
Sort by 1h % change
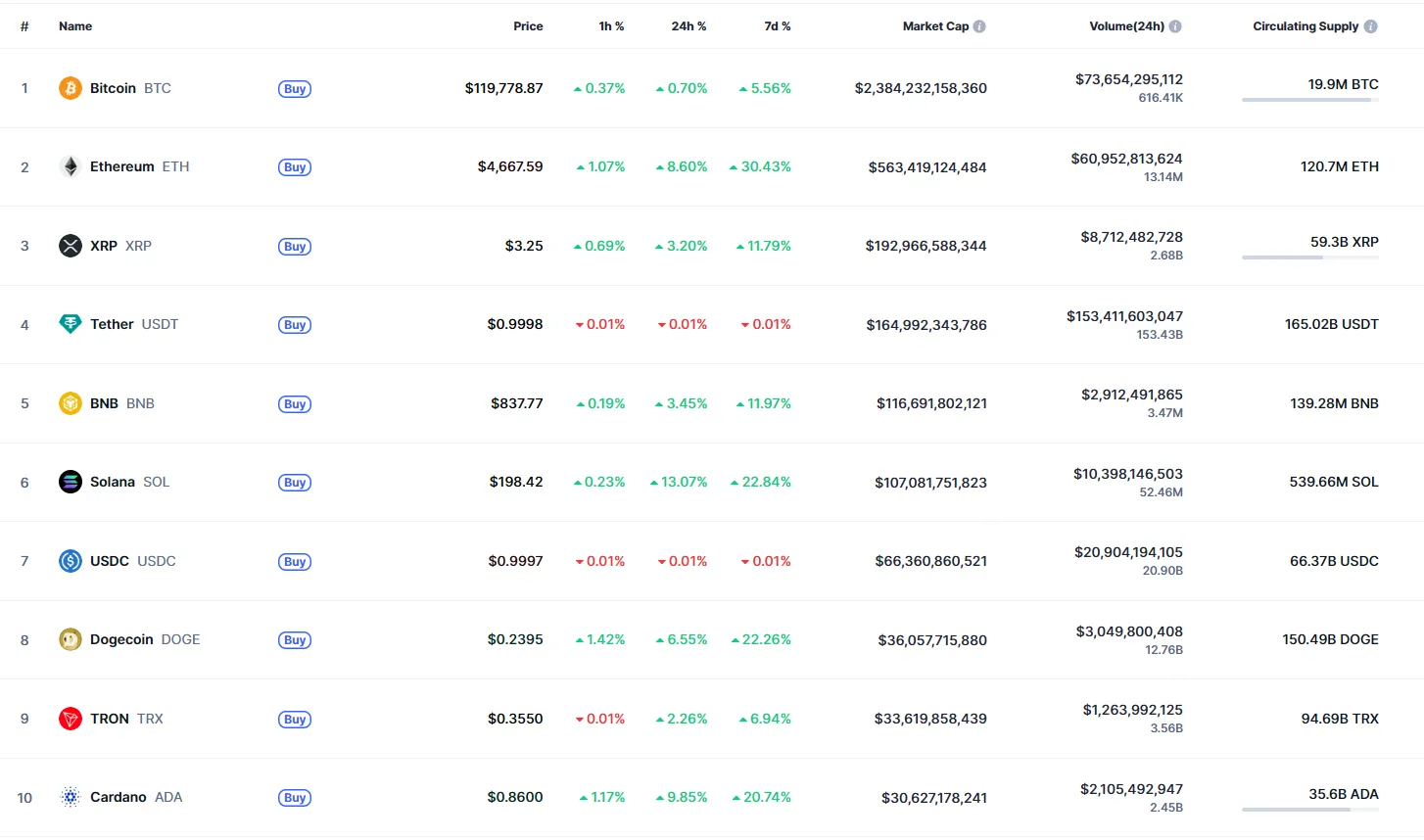pyautogui.click(x=611, y=26)
